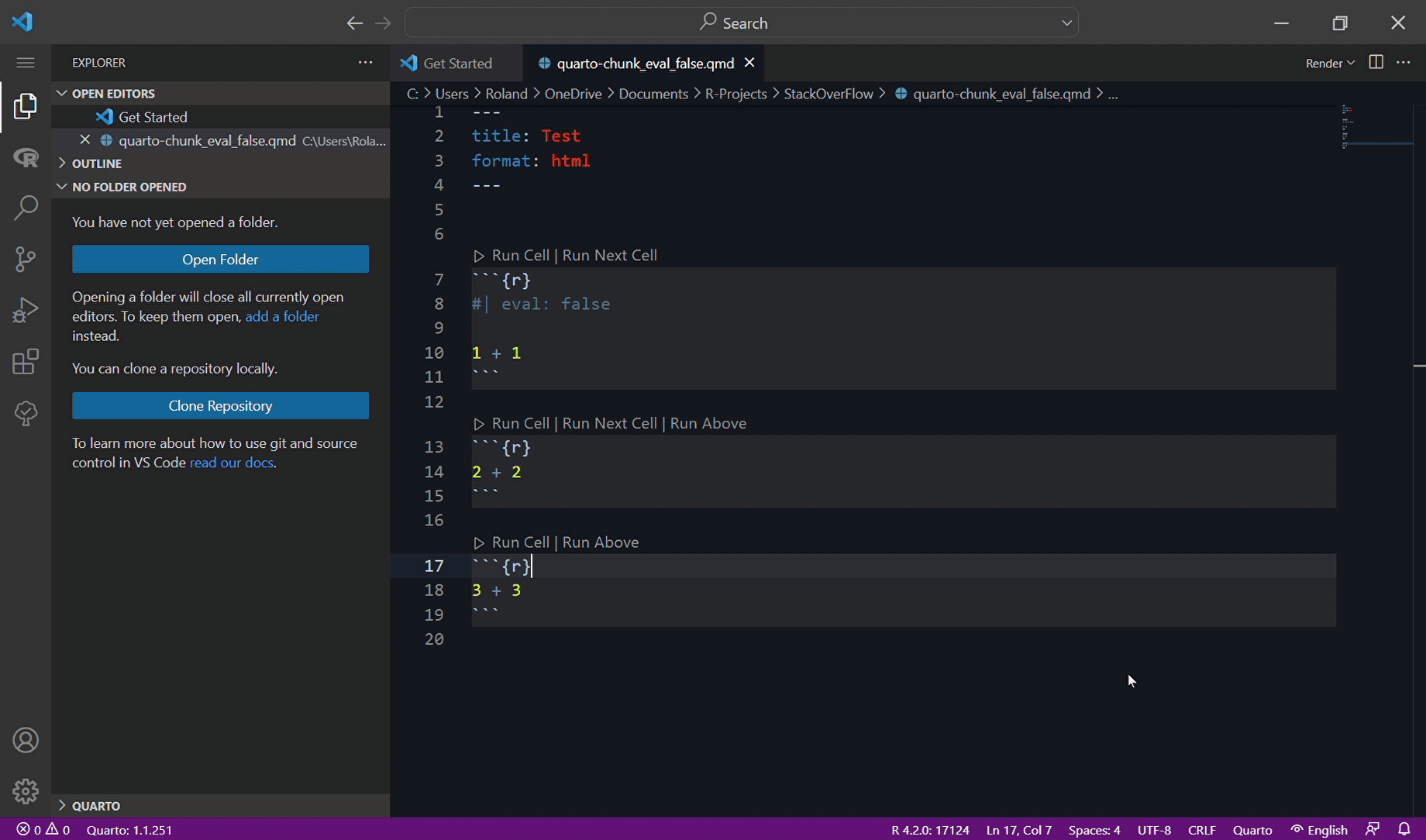The height and width of the screenshot is (840, 1426).
Task: Collapse the No Folder Opened section
Action: point(220,187)
